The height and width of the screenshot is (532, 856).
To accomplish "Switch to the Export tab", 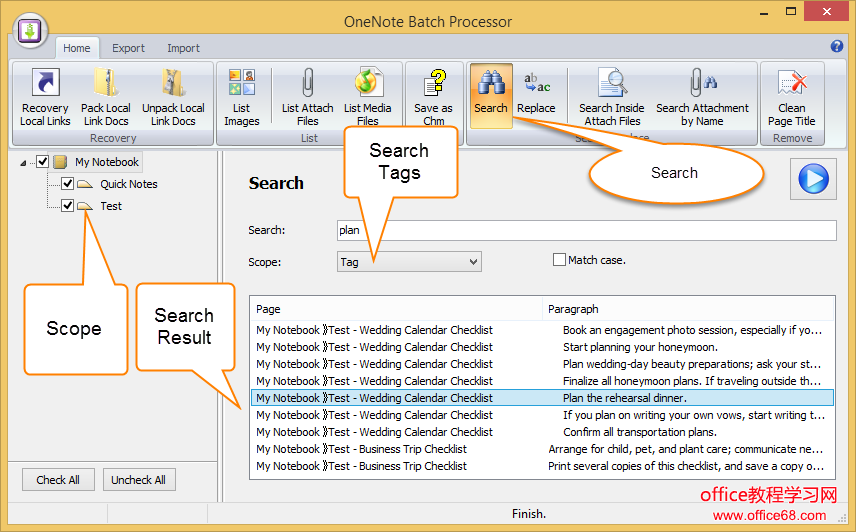I will tap(128, 48).
